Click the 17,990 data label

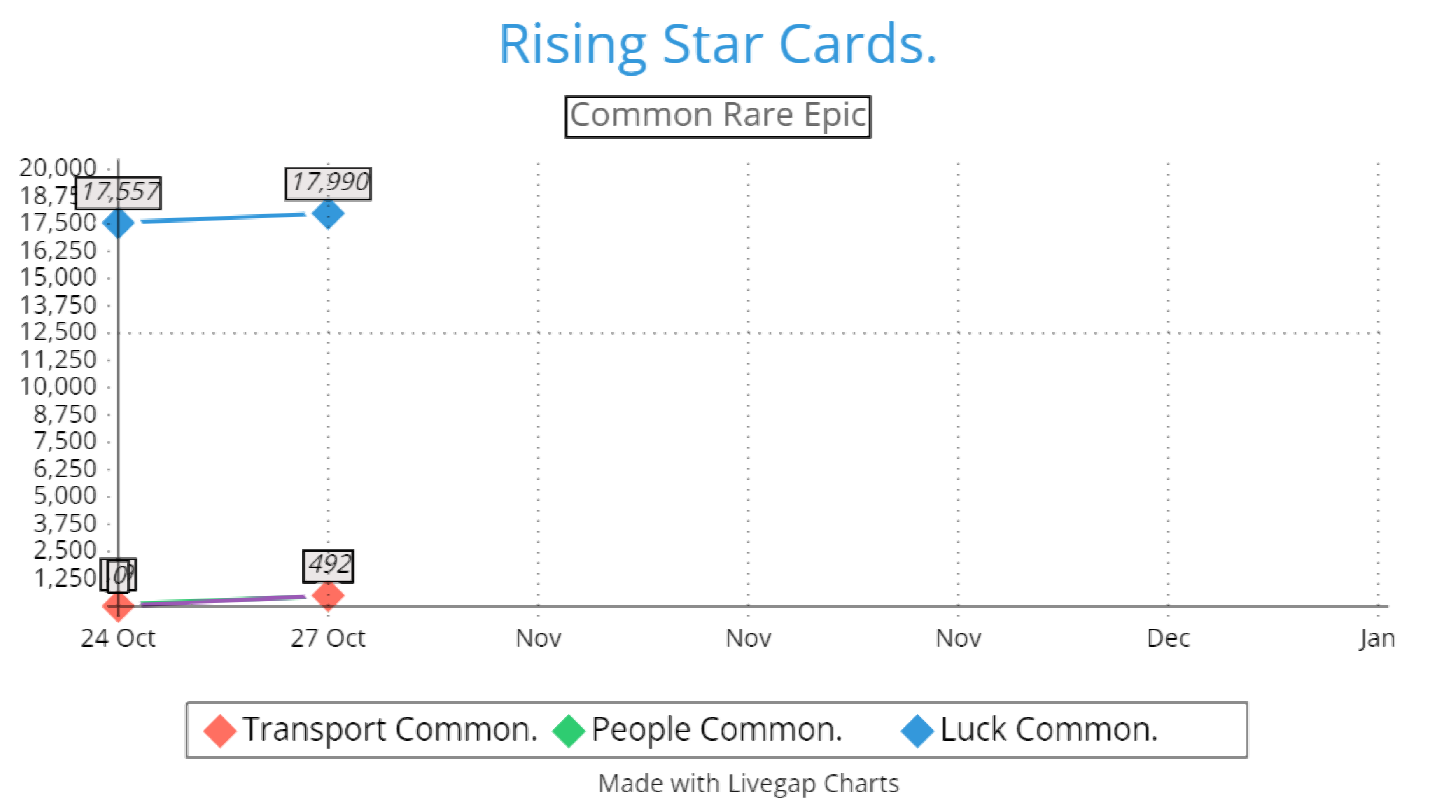329,183
